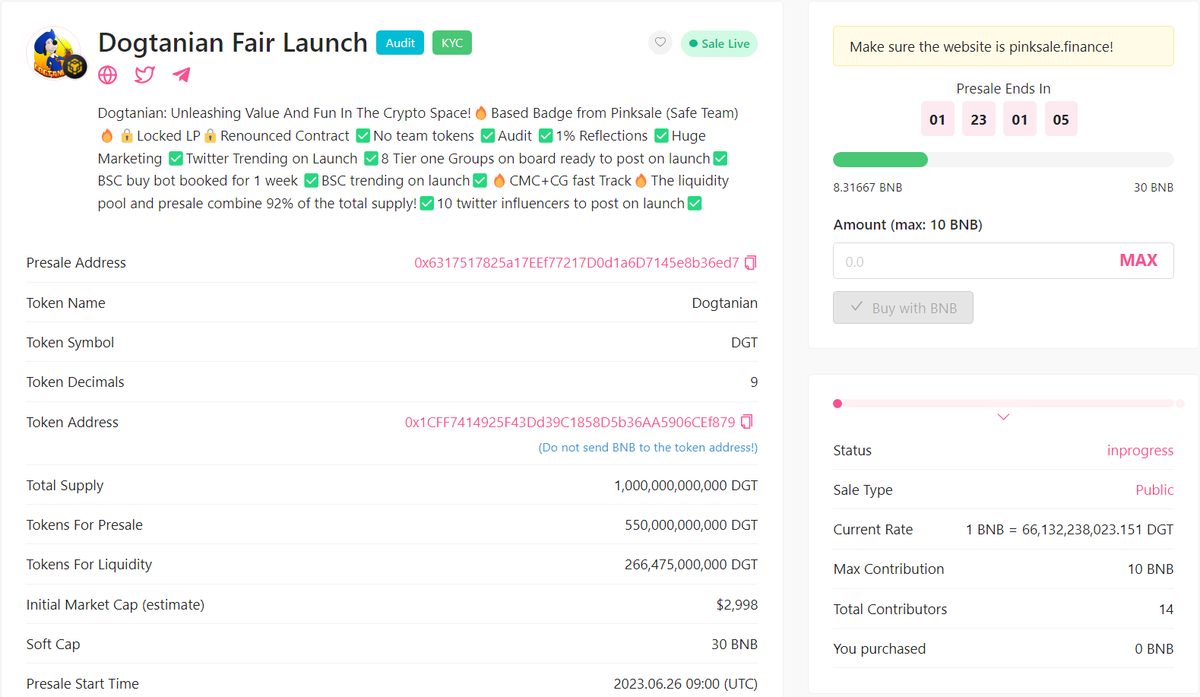The width and height of the screenshot is (1200, 697).
Task: Click the pink progress dot on the status slider
Action: pos(838,403)
